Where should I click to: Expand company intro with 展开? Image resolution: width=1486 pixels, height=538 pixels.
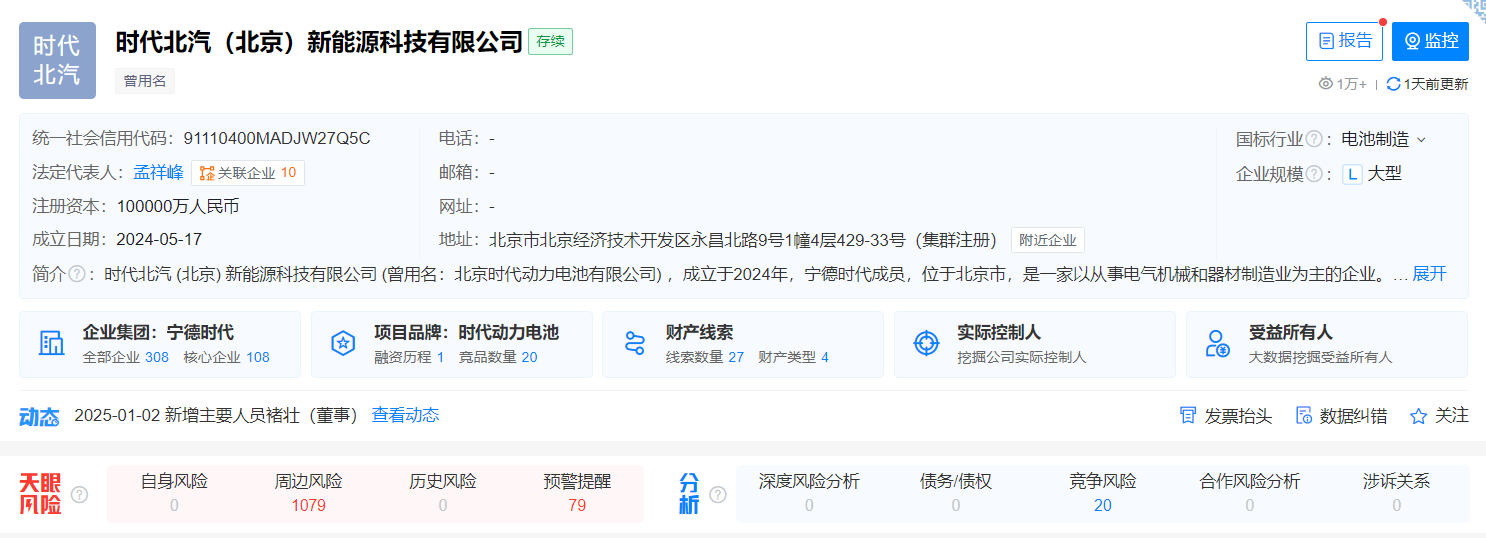pyautogui.click(x=1428, y=274)
